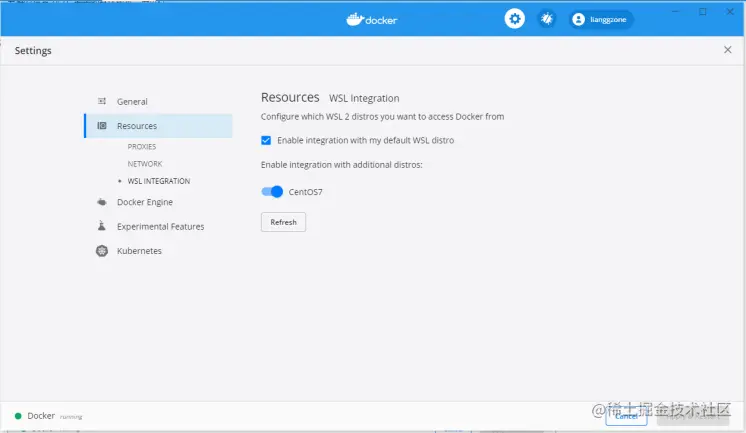Open settings via the gear icon
Image resolution: width=746 pixels, height=433 pixels.
pos(514,19)
